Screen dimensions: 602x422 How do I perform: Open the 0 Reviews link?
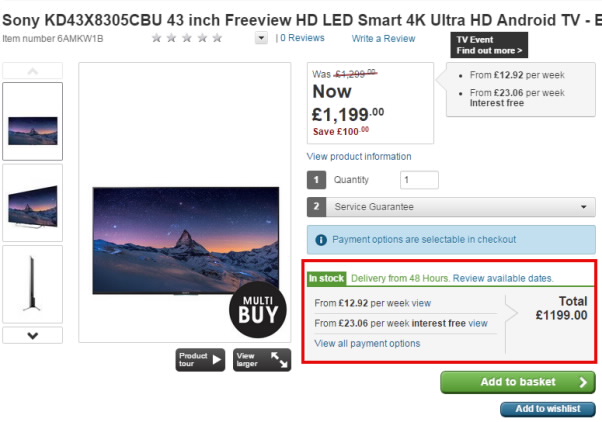[x=302, y=38]
